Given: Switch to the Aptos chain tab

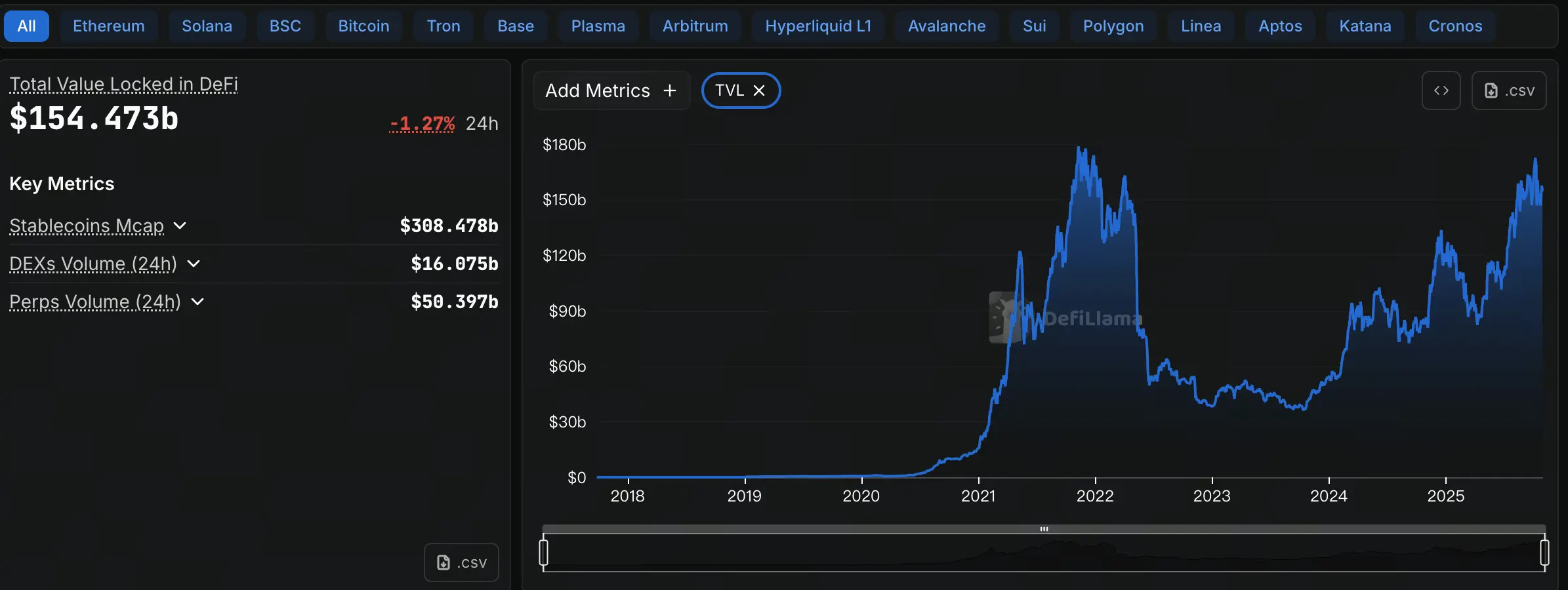Looking at the screenshot, I should click(x=1280, y=26).
